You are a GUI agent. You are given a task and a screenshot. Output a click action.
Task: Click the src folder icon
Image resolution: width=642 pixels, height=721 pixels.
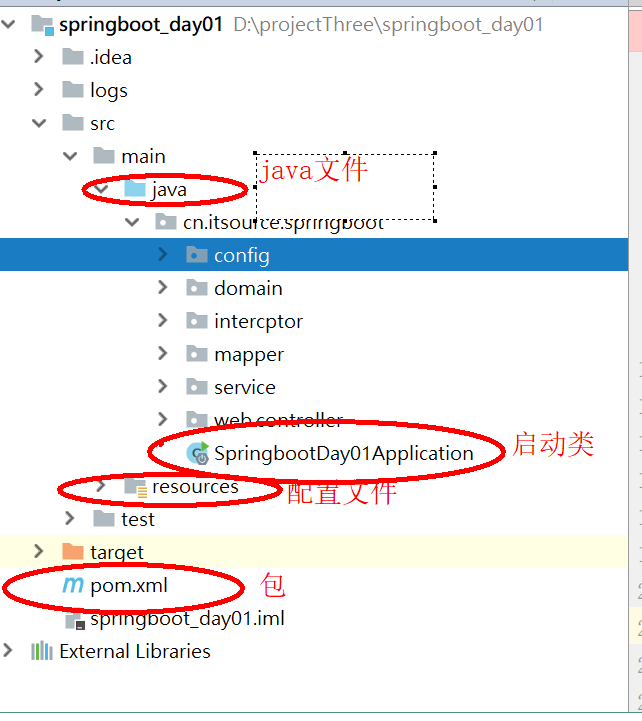point(73,123)
